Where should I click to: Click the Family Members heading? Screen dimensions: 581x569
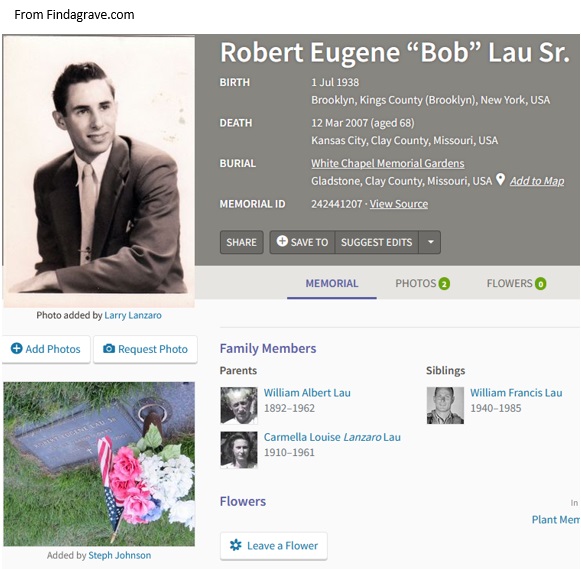pos(268,348)
